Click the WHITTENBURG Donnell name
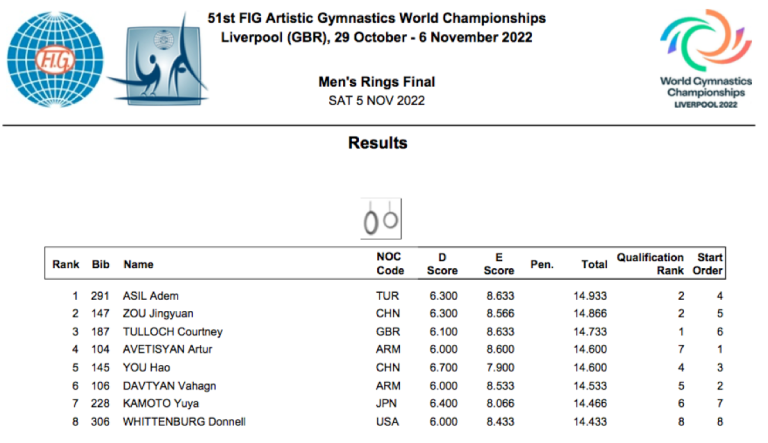 [184, 422]
